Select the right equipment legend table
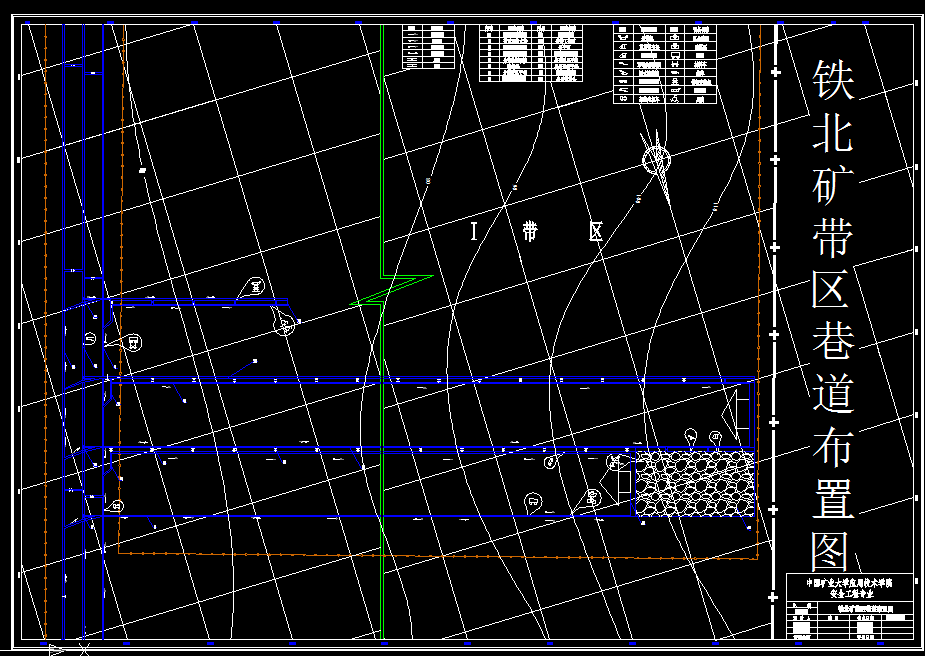This screenshot has height=656, width=925. tap(665, 64)
